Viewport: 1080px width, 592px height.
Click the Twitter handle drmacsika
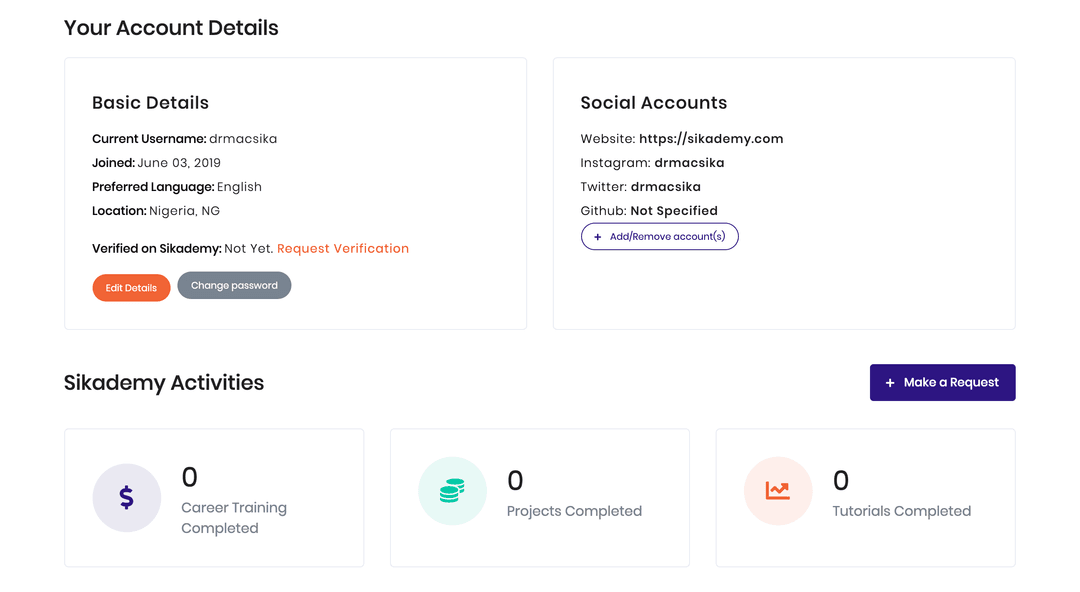(x=665, y=187)
